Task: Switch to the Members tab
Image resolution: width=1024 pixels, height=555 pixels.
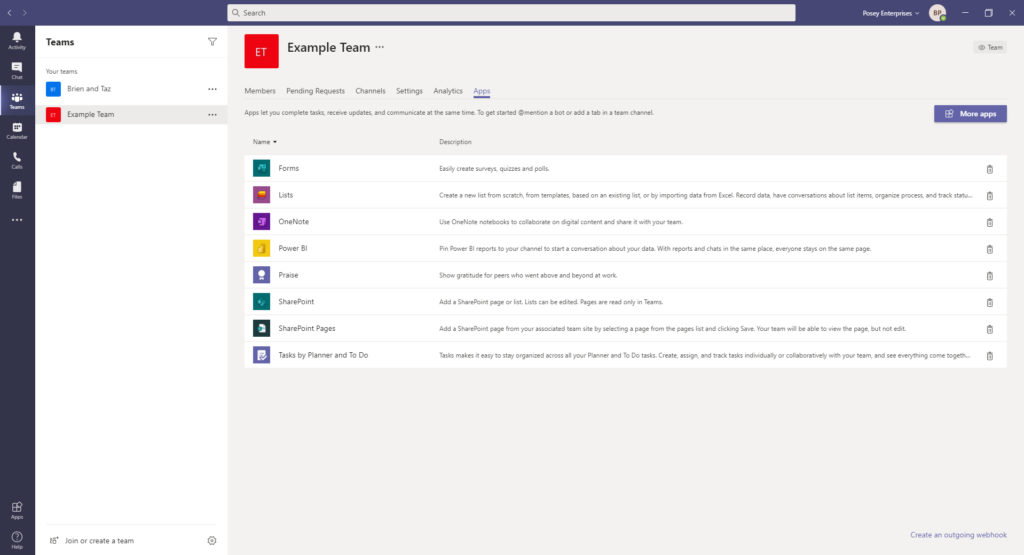Action: click(x=260, y=91)
